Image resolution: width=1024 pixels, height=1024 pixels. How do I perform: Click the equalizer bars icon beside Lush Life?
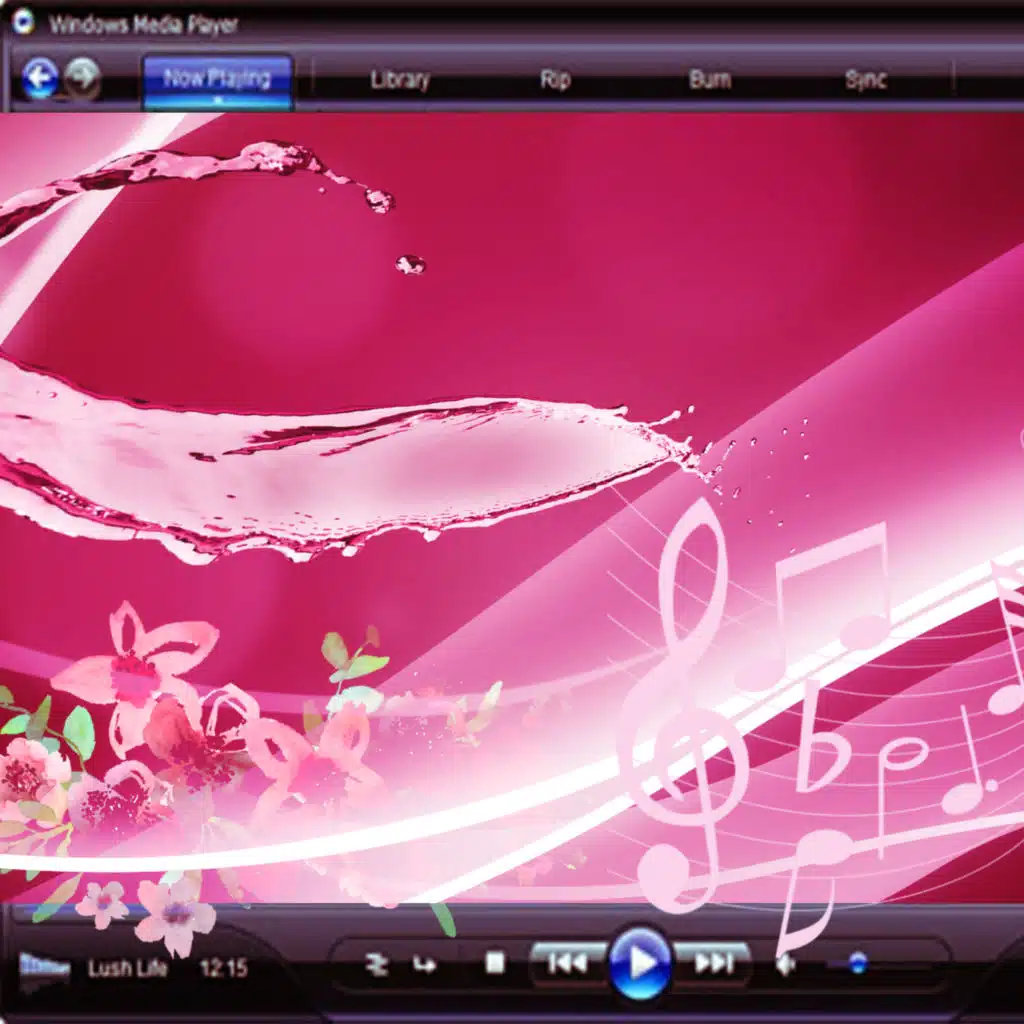point(44,966)
